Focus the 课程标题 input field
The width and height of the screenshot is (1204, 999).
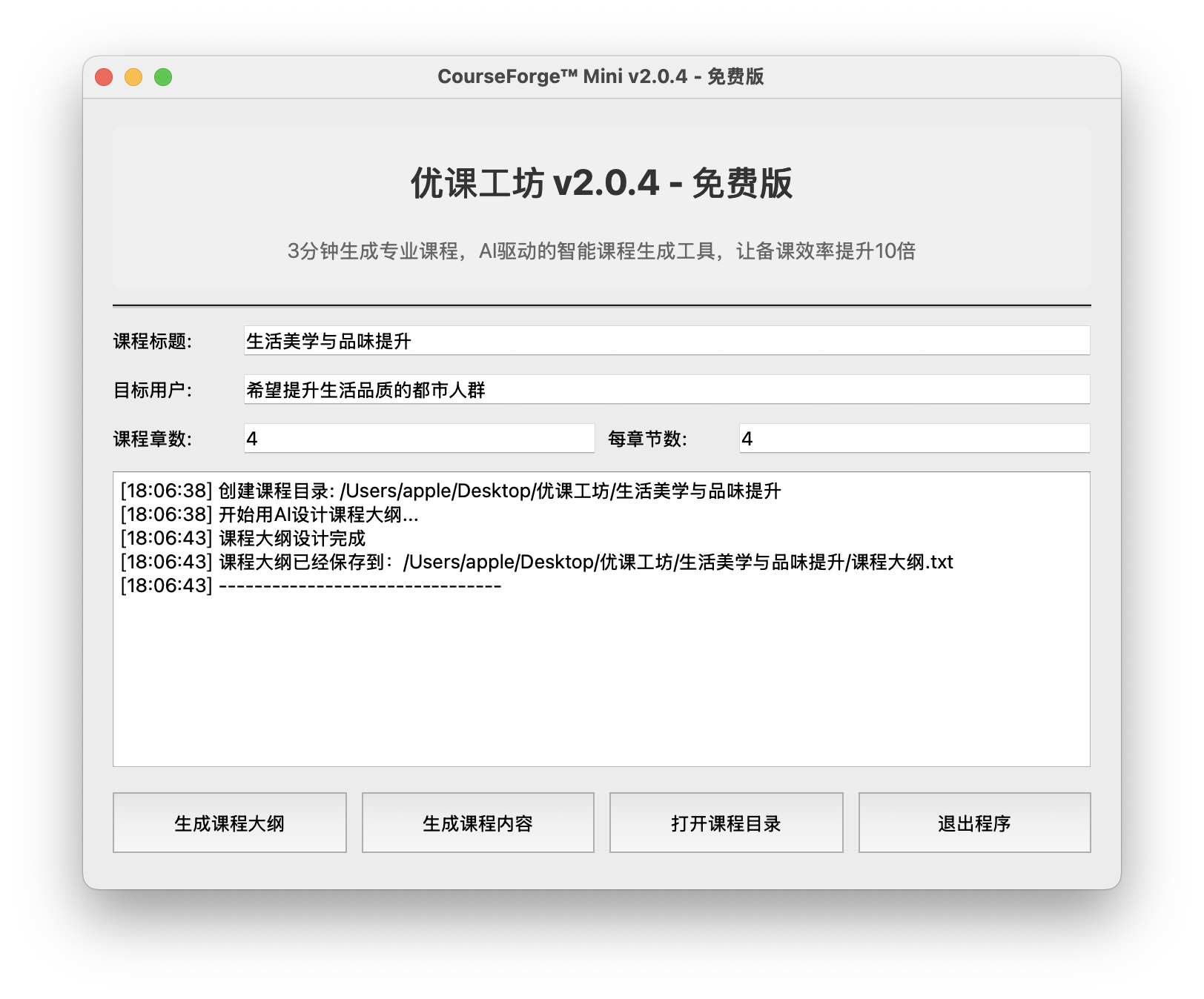(x=667, y=341)
